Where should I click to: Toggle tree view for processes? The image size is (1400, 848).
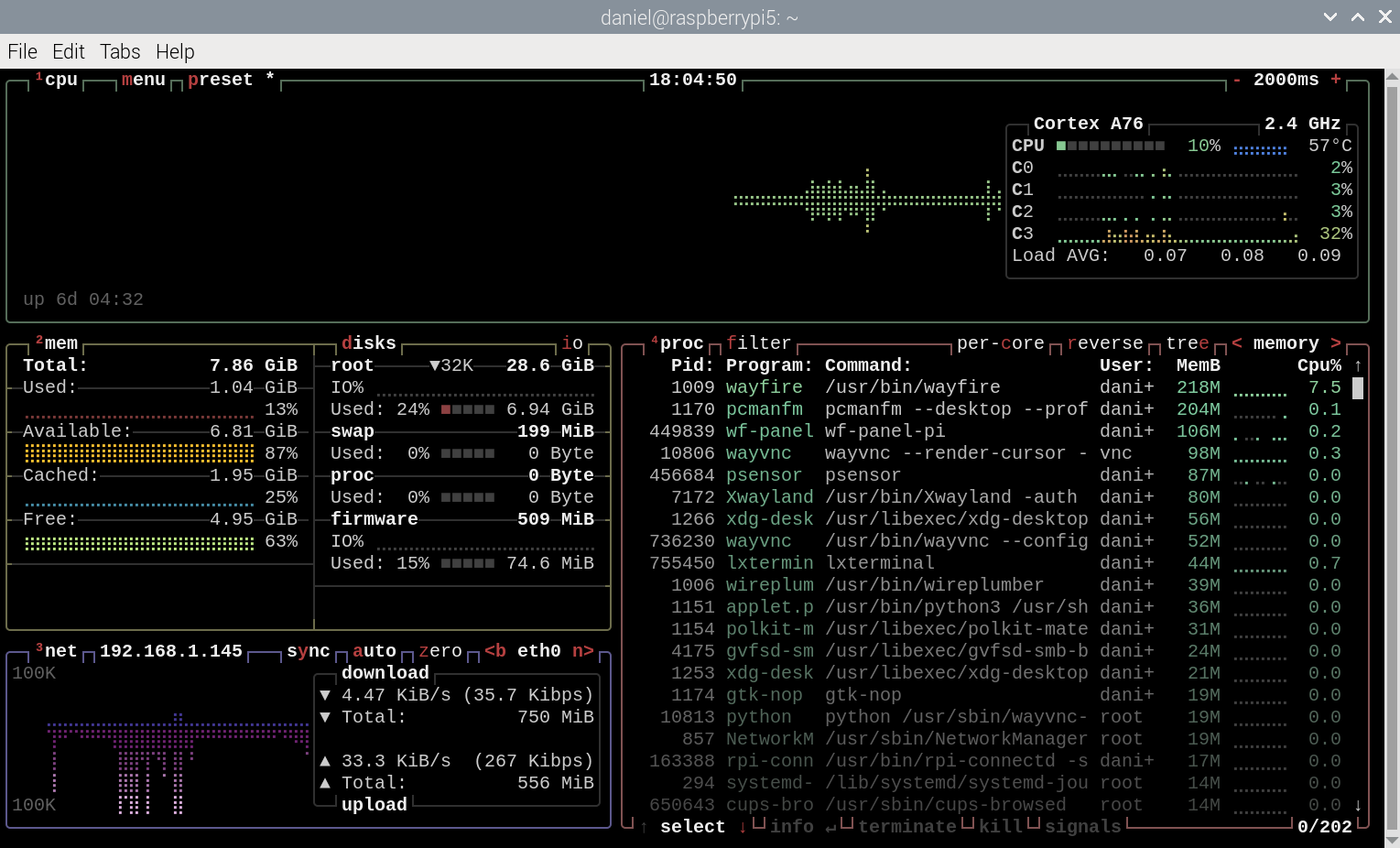(x=1188, y=343)
